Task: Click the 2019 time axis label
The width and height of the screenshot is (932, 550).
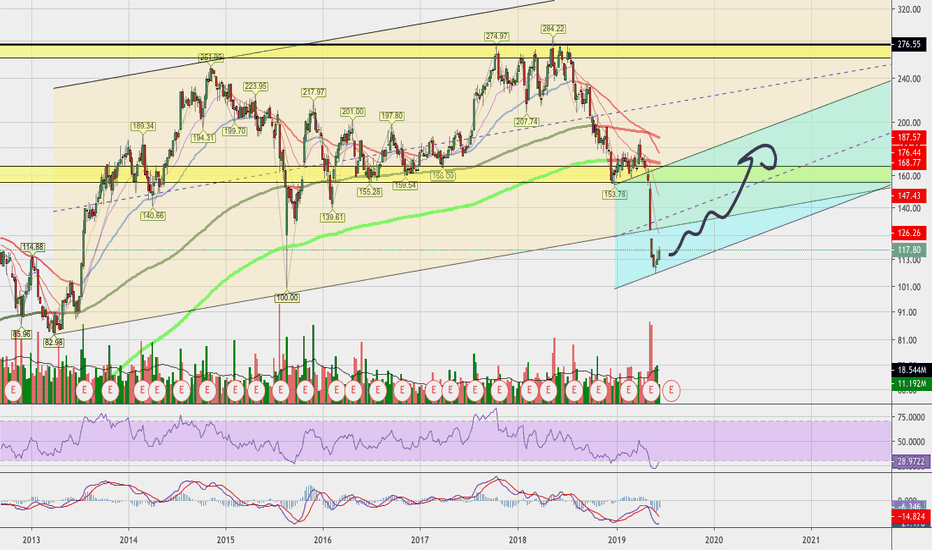Action: [617, 540]
